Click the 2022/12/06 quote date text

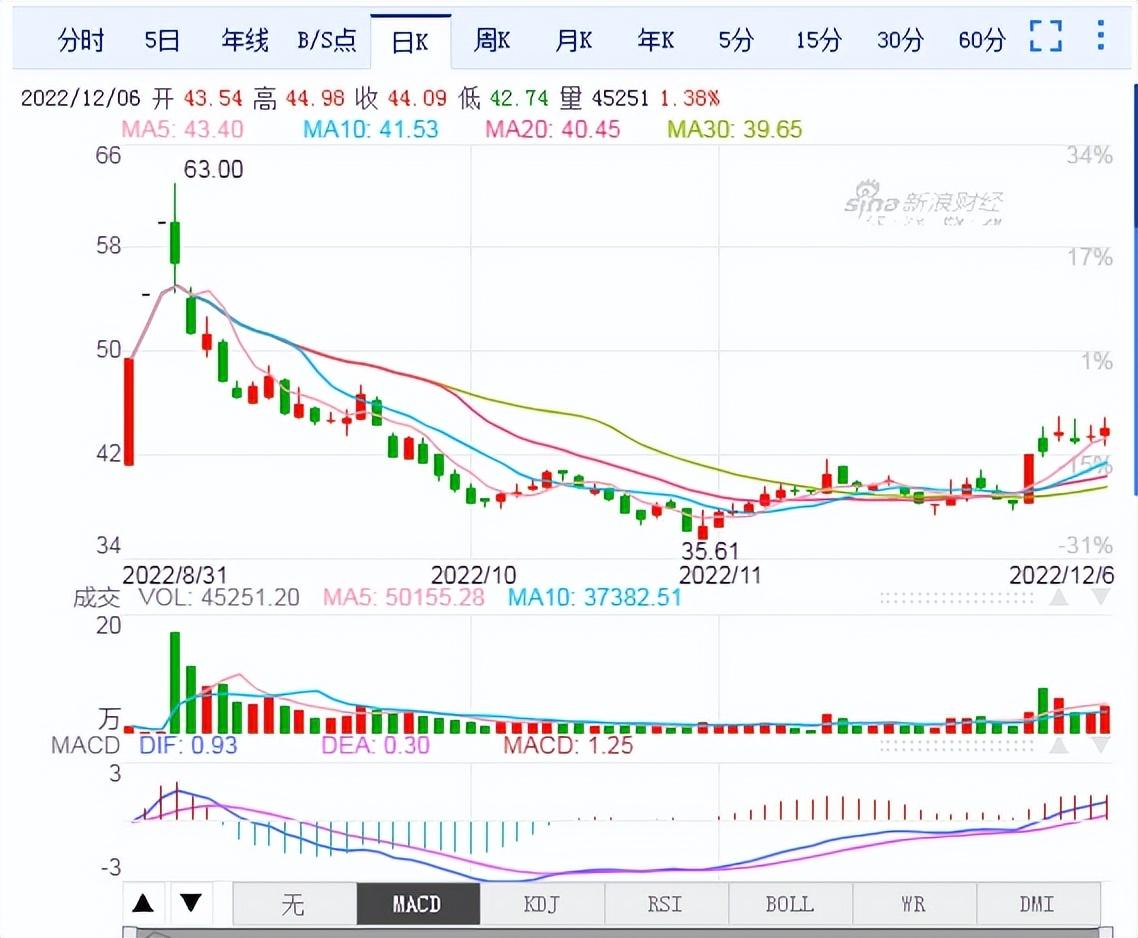tap(81, 98)
